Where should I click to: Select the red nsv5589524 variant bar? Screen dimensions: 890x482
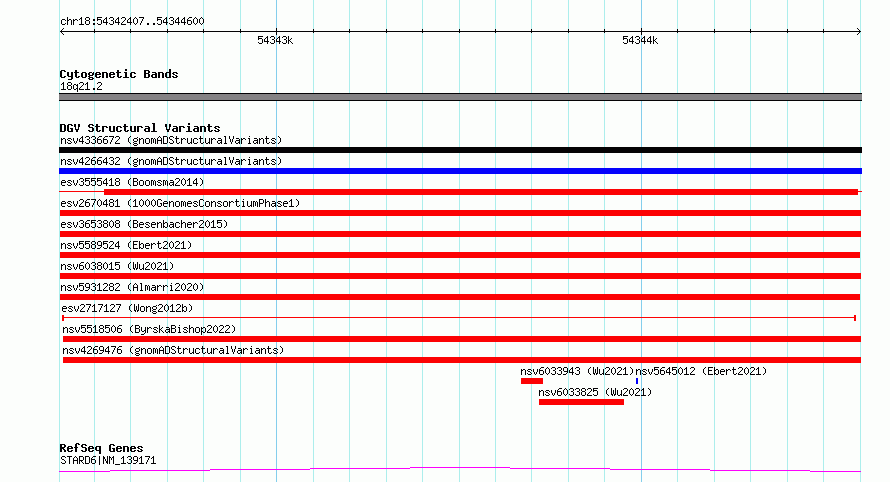[x=460, y=255]
